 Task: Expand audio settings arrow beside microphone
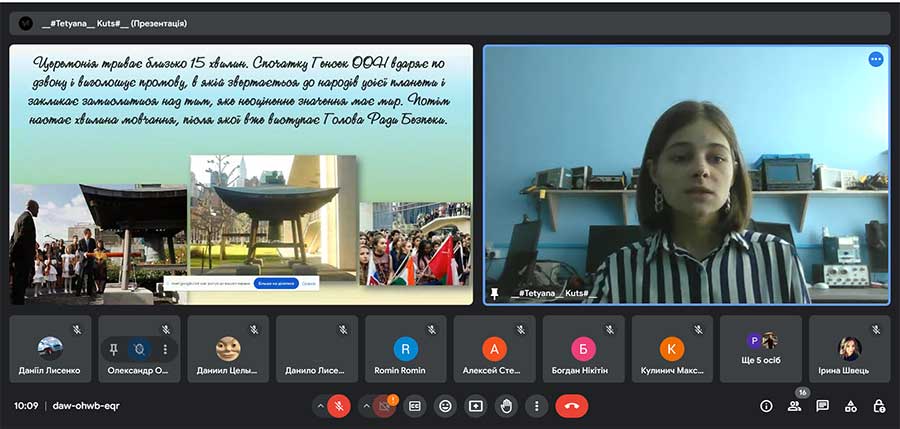[320, 406]
